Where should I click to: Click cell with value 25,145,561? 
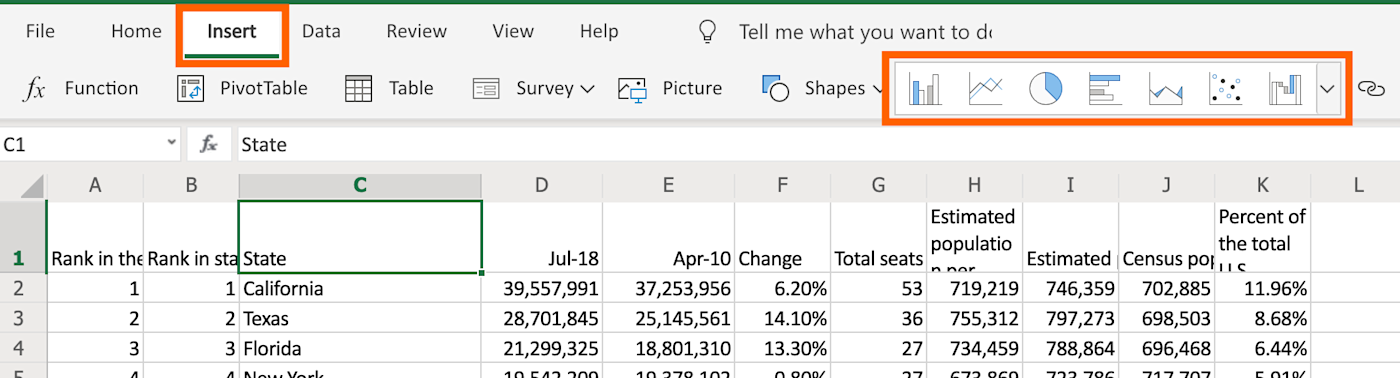[x=668, y=319]
